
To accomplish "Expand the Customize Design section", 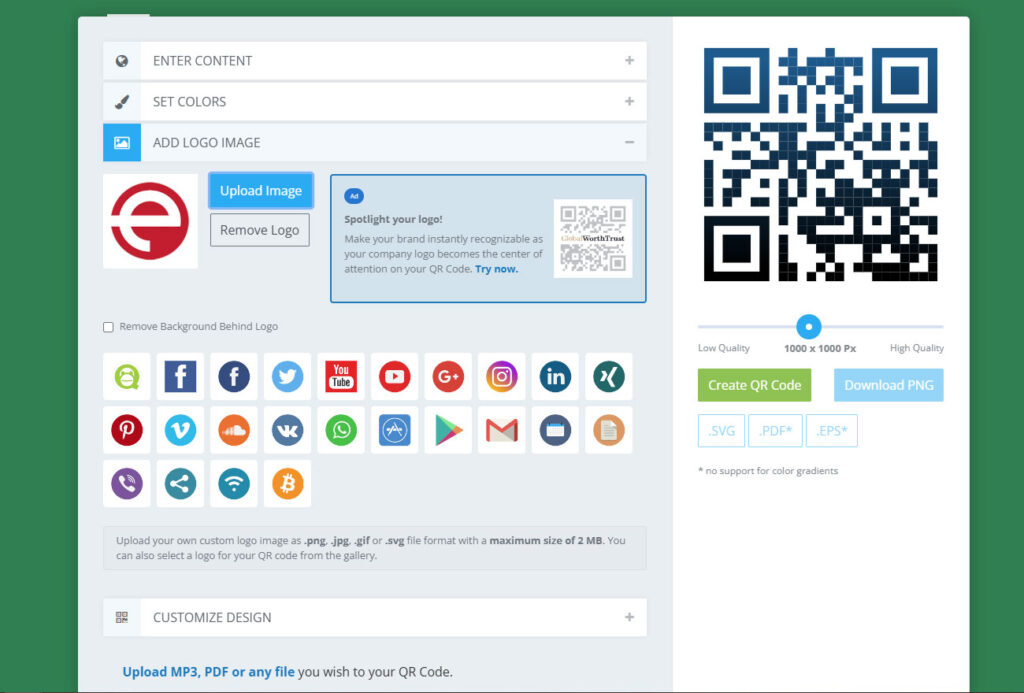I will (x=375, y=617).
